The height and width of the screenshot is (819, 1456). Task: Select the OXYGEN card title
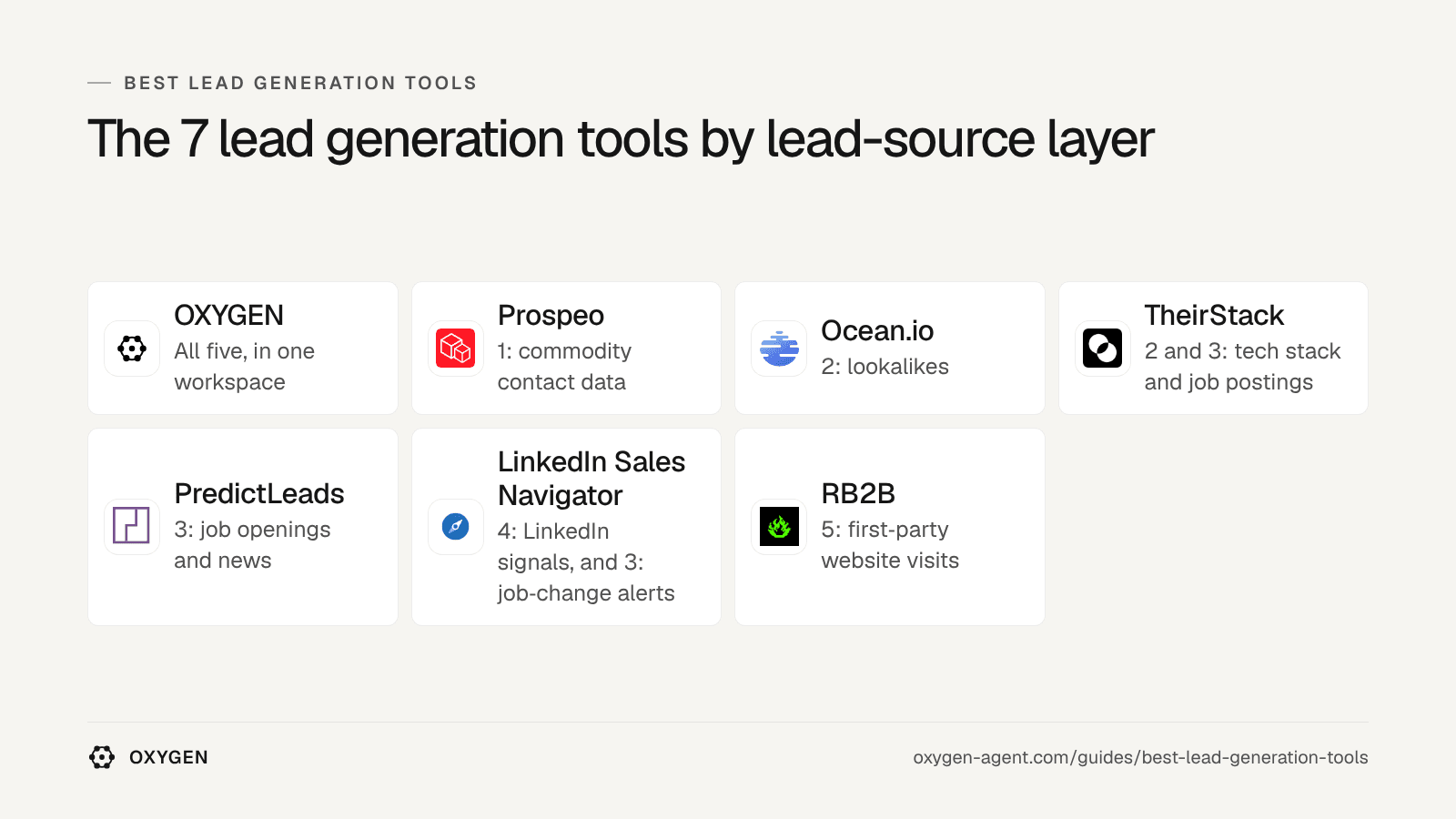[229, 316]
